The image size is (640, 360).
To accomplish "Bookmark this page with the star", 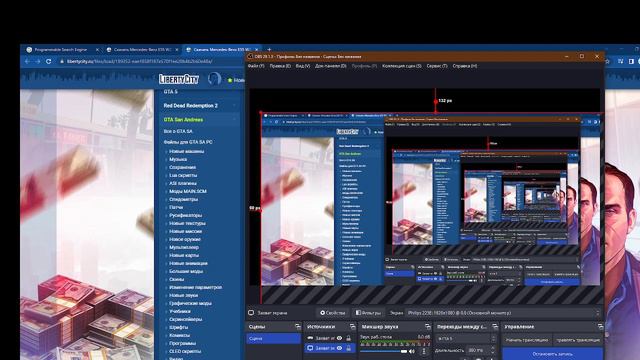I will pos(607,61).
